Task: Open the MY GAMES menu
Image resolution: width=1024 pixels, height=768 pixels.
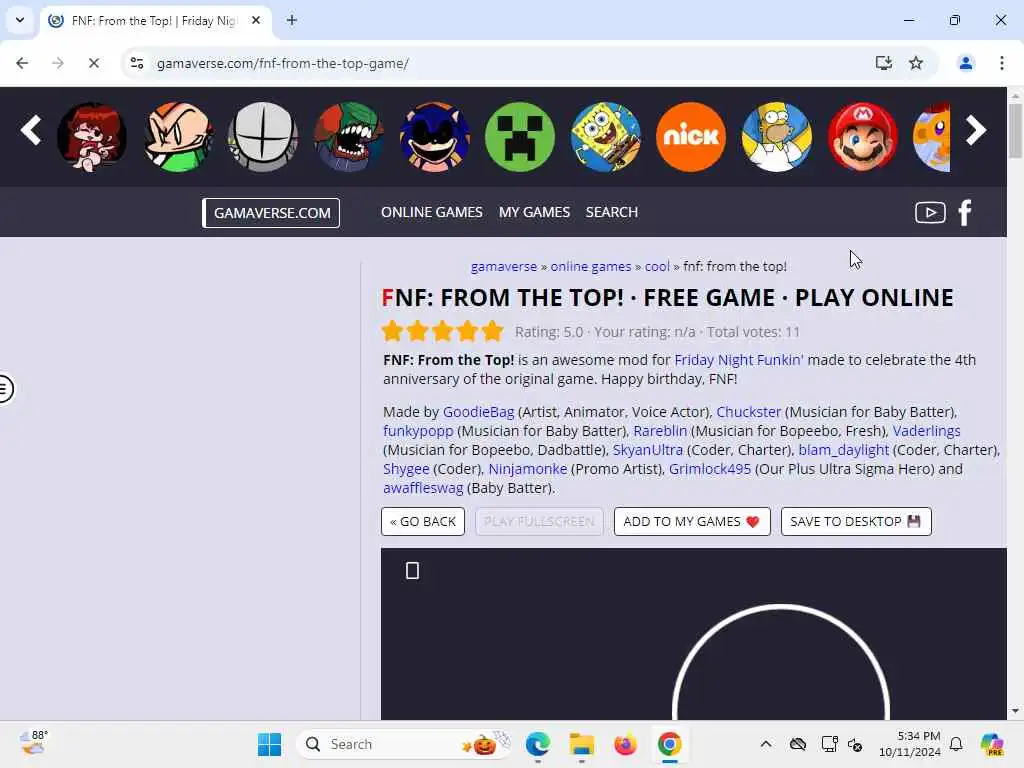Action: click(x=534, y=212)
